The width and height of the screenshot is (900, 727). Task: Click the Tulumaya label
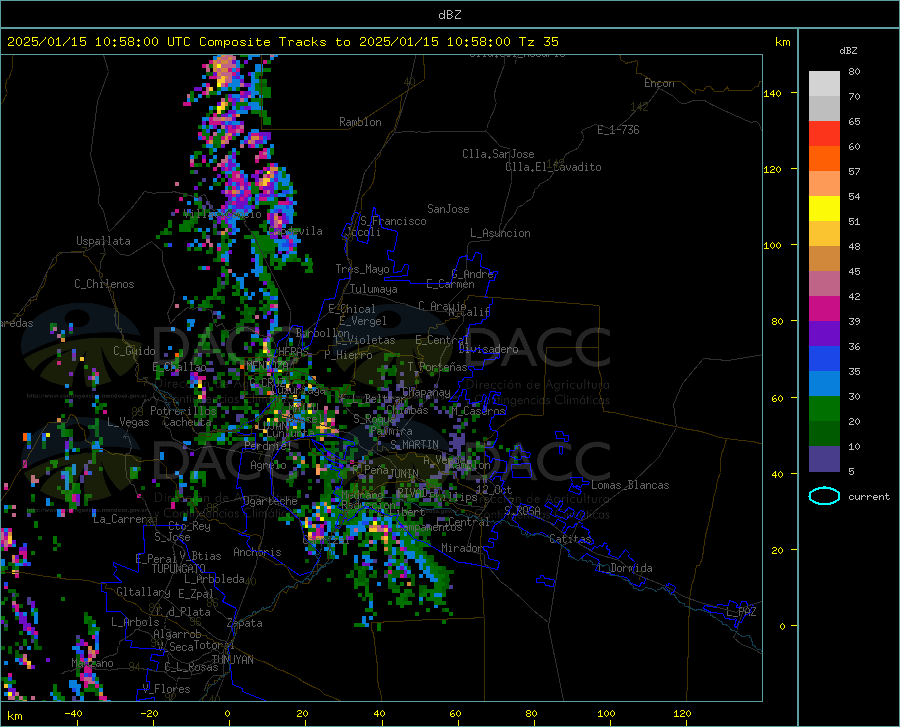373,289
